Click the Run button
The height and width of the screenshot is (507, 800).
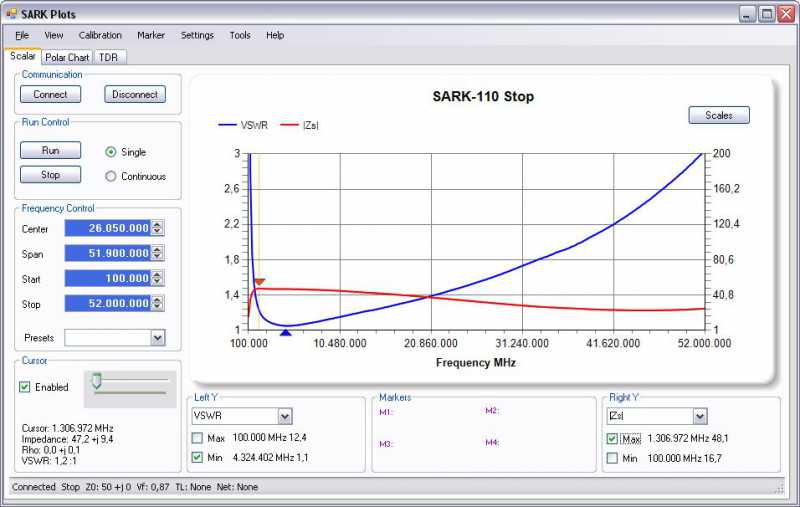[x=51, y=150]
